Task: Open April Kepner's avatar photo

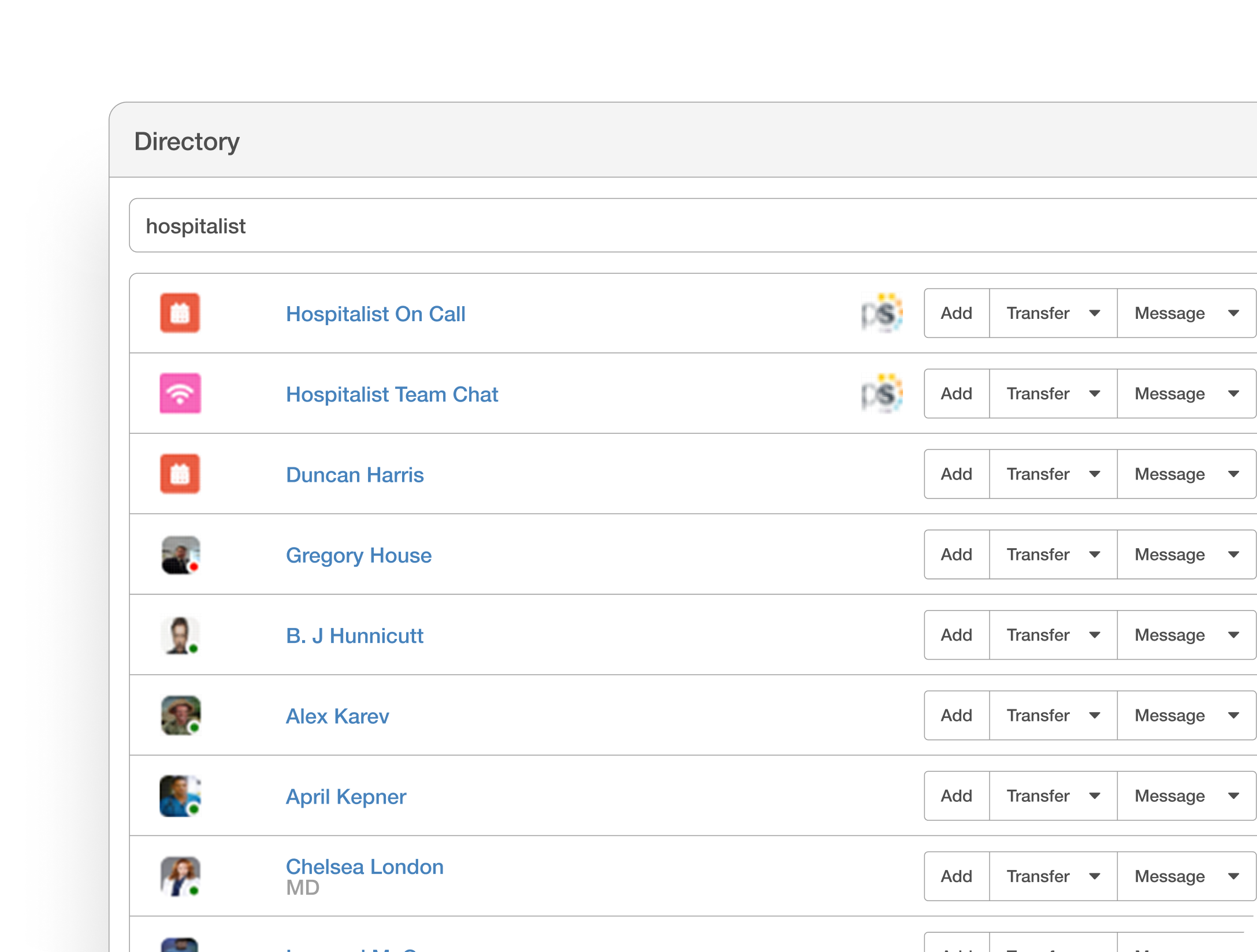Action: tap(180, 795)
